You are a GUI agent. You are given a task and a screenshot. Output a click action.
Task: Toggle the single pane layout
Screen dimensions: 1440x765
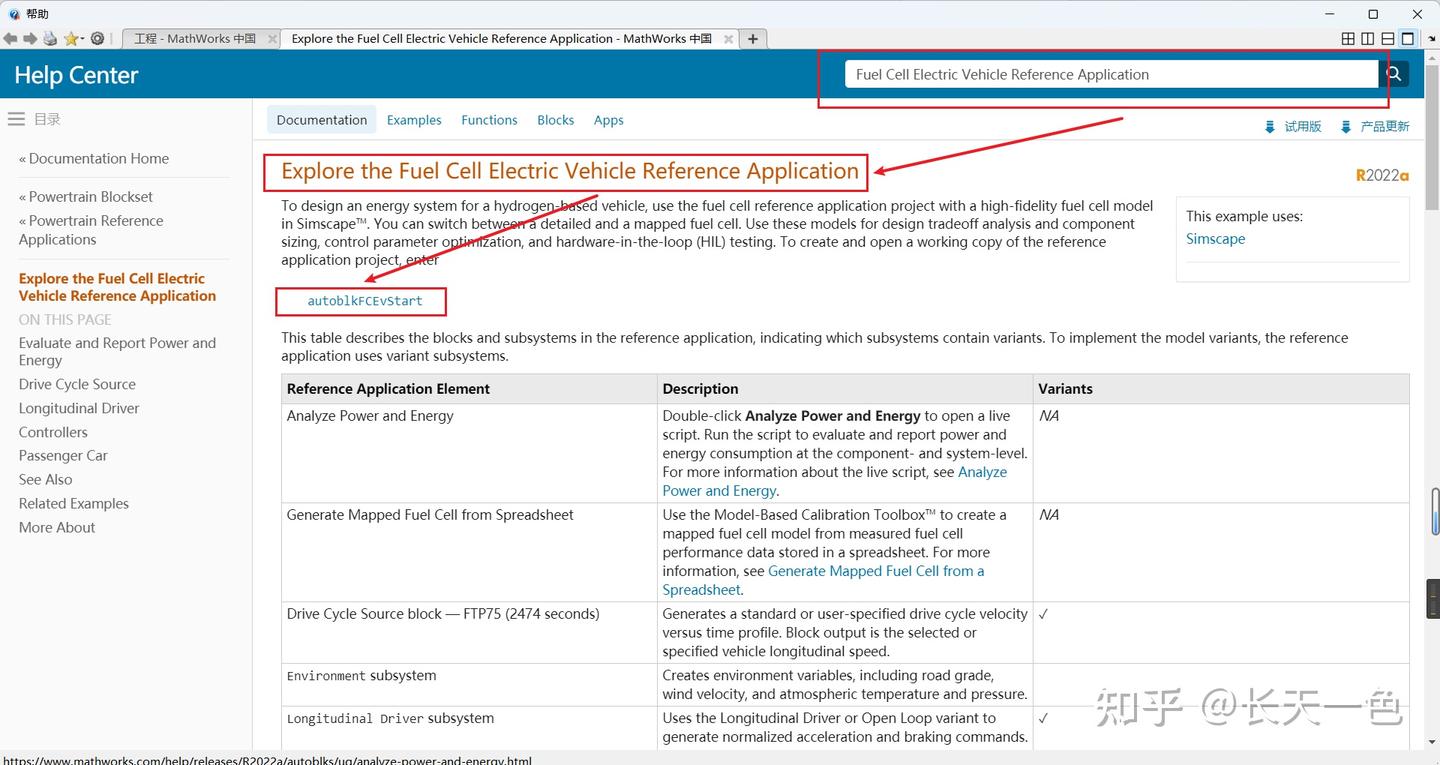1408,37
